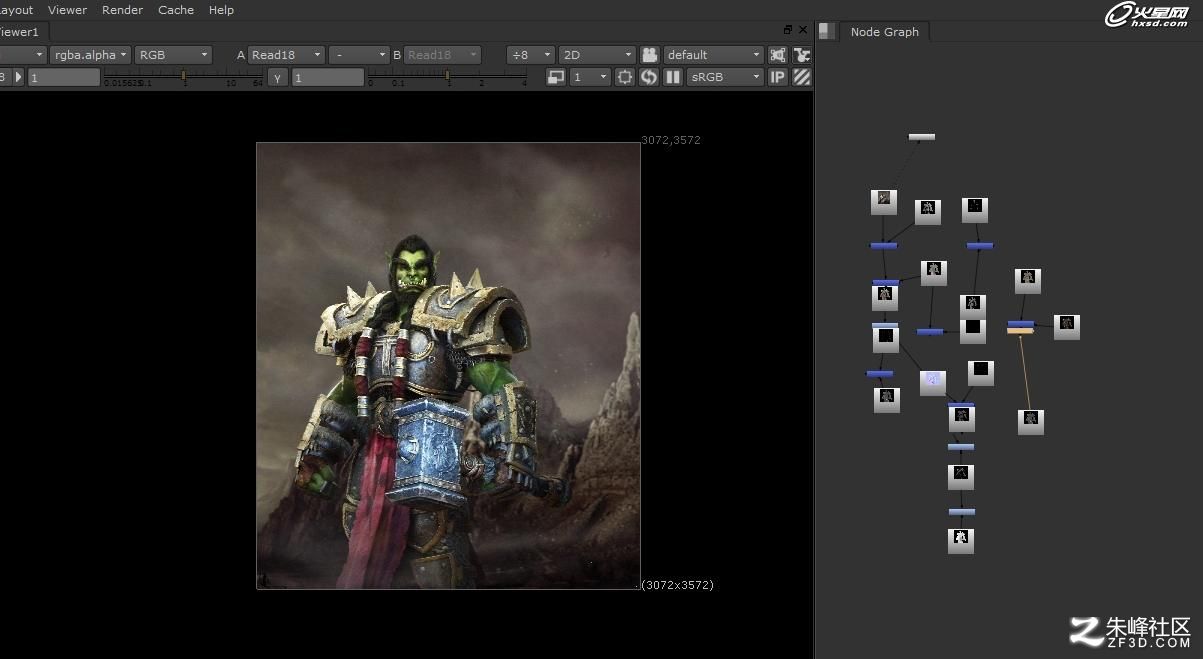Select the topmost gray dot node

tap(921, 137)
